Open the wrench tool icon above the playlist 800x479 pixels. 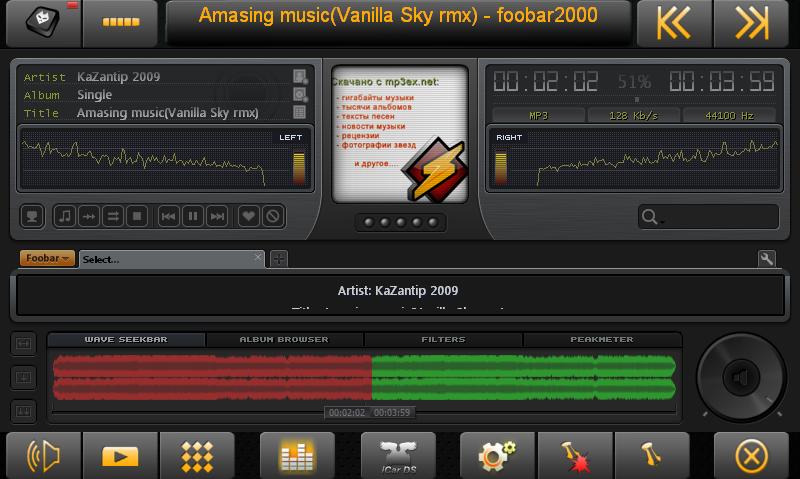(x=767, y=259)
